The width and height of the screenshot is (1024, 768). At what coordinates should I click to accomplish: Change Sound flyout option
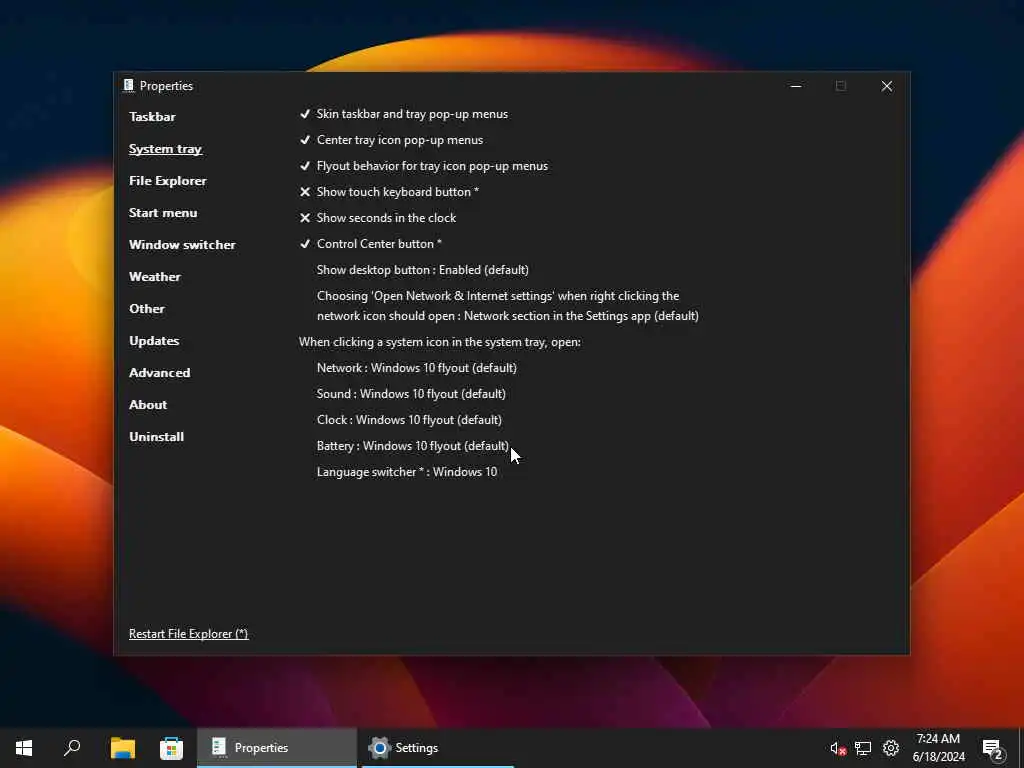[411, 394]
